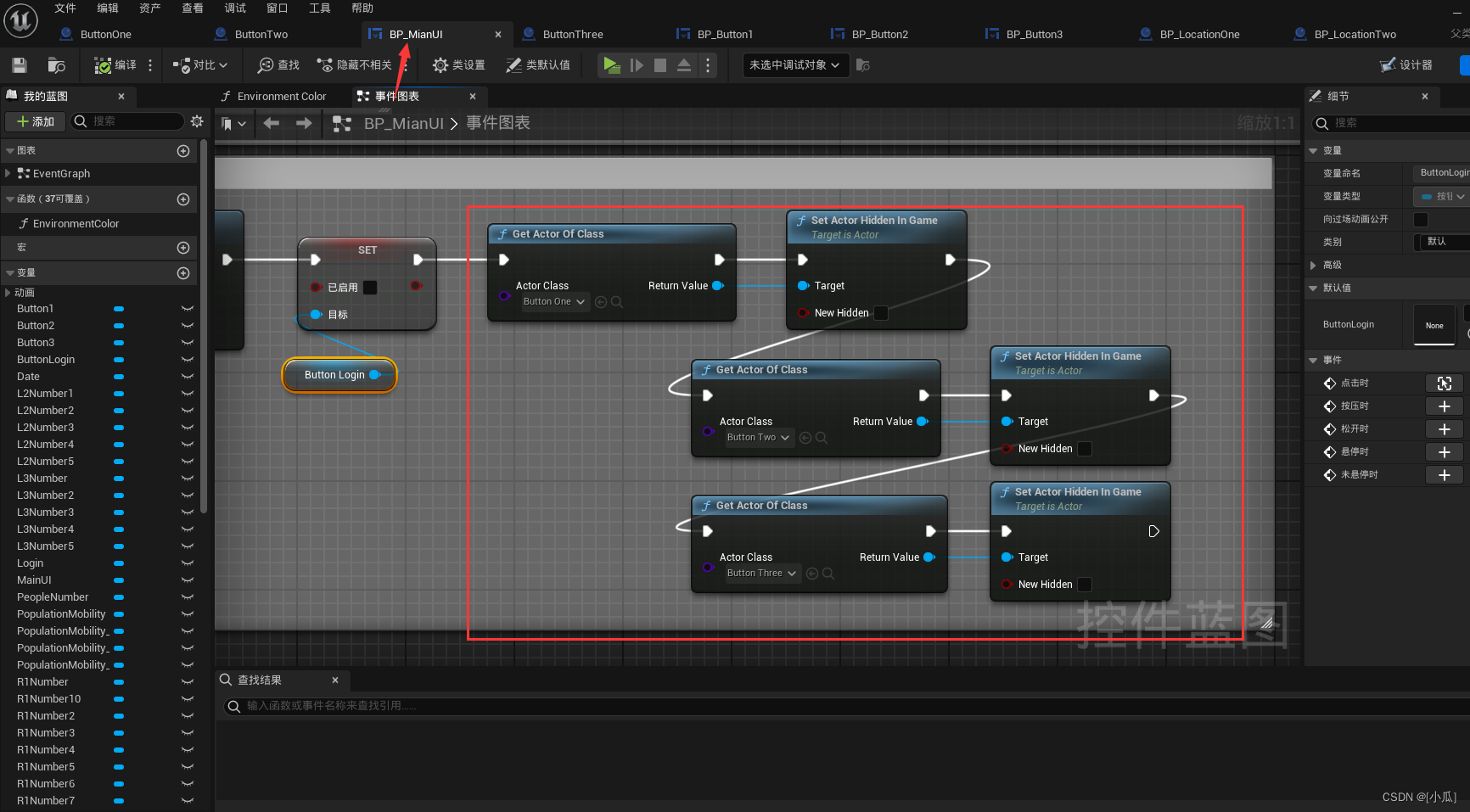Viewport: 1470px width, 812px height.
Task: Open the File menu
Action: pyautogui.click(x=65, y=8)
